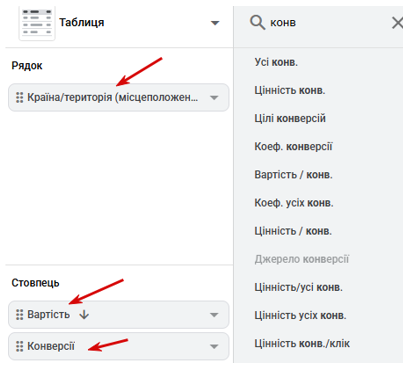Select the 'Коеф. усіх конв.' metric

[x=294, y=203]
